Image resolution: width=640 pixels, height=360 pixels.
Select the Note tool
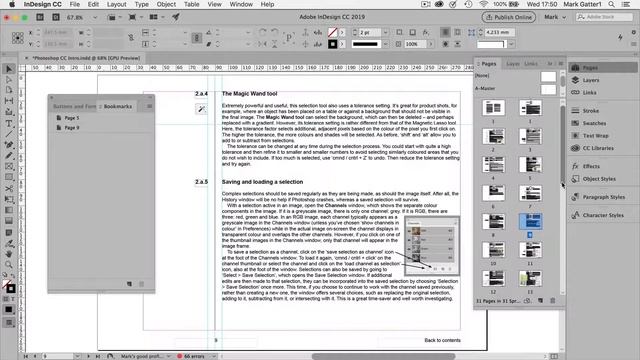[x=9, y=232]
